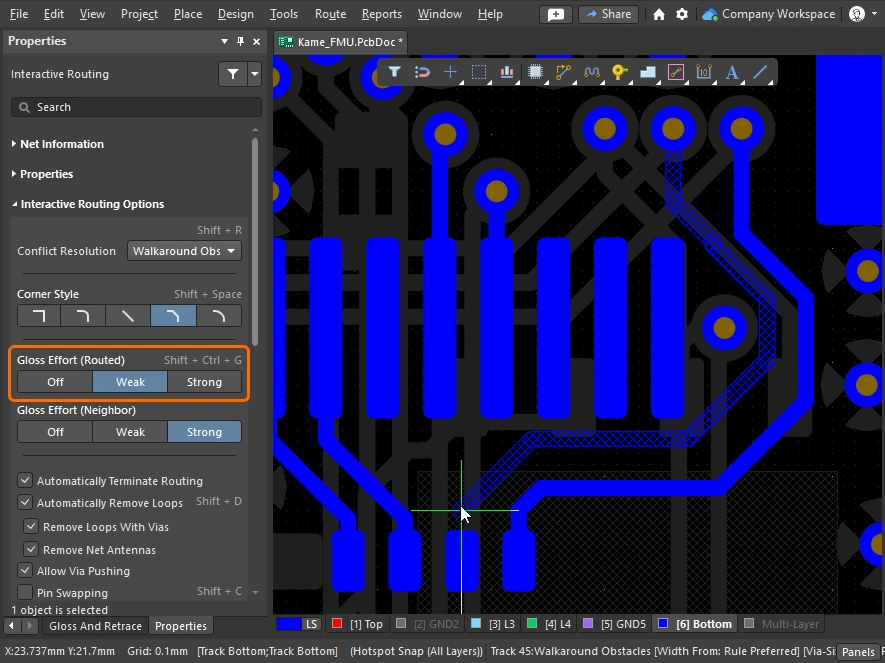Uncheck Automatically Terminate Routing
The height and width of the screenshot is (663, 885).
pos(26,481)
